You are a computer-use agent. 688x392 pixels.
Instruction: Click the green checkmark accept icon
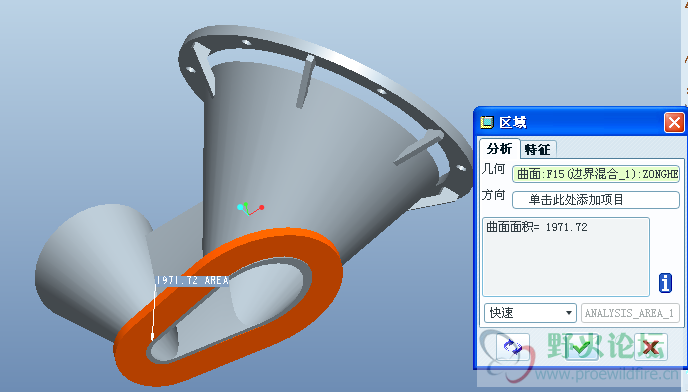coord(582,347)
